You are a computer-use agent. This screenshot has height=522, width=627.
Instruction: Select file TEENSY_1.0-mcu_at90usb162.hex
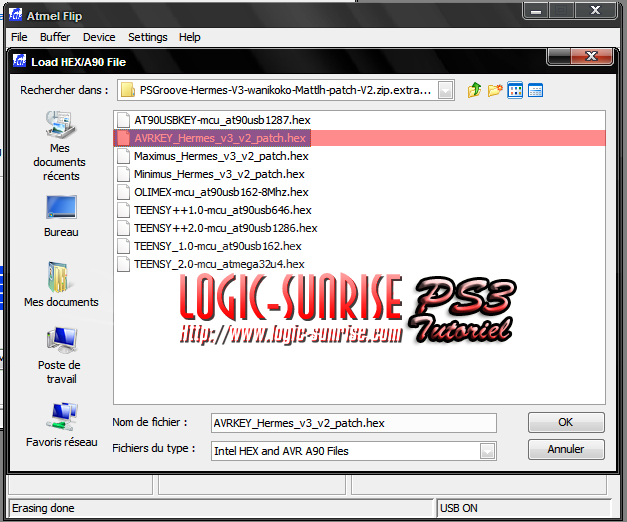218,246
